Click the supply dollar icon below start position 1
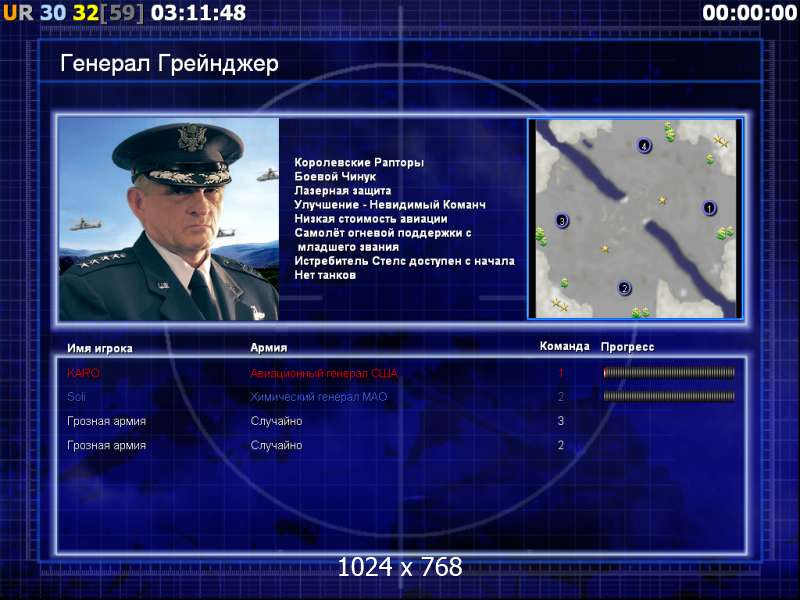 (725, 233)
